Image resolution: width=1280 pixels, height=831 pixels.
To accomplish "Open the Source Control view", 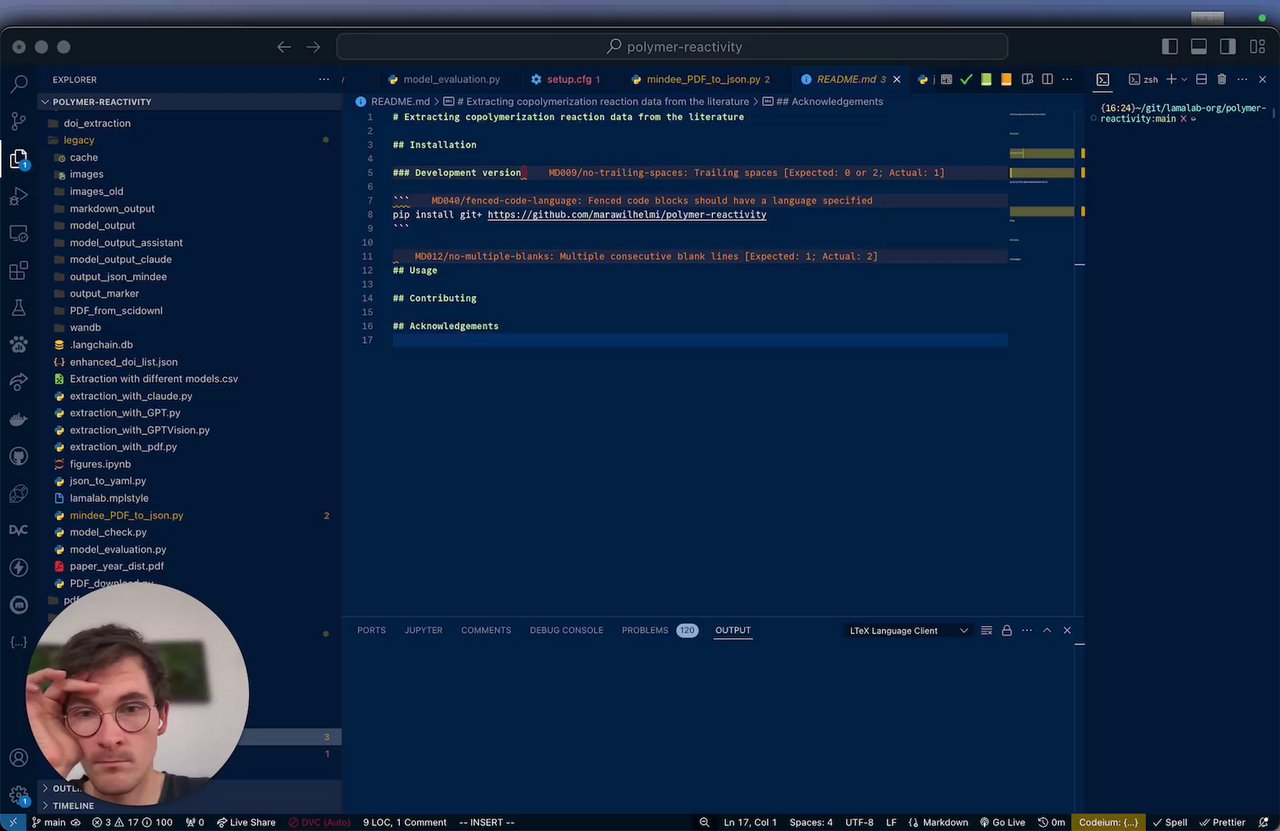I will click(x=18, y=121).
